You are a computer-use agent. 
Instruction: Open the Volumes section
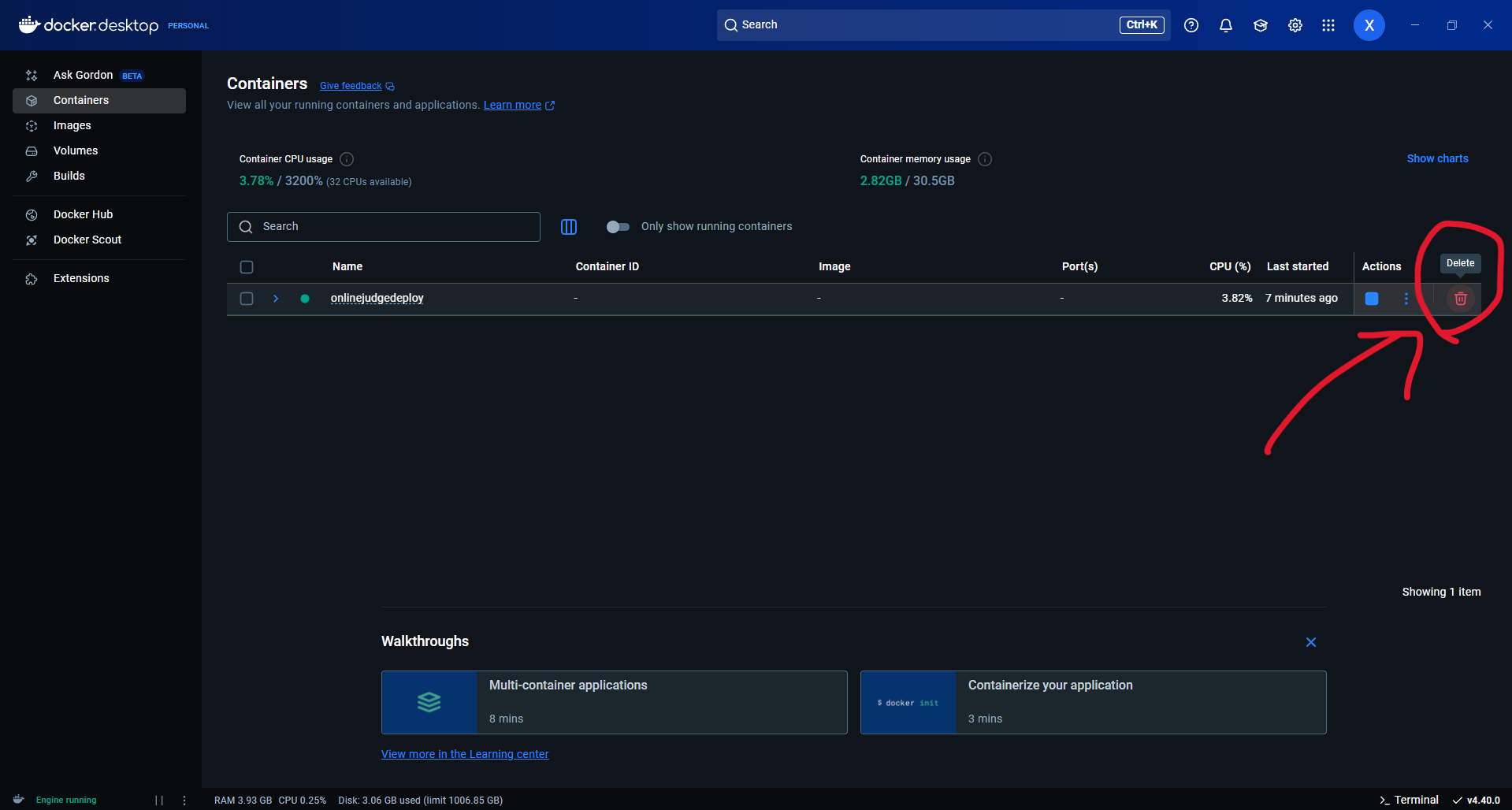[x=99, y=150]
